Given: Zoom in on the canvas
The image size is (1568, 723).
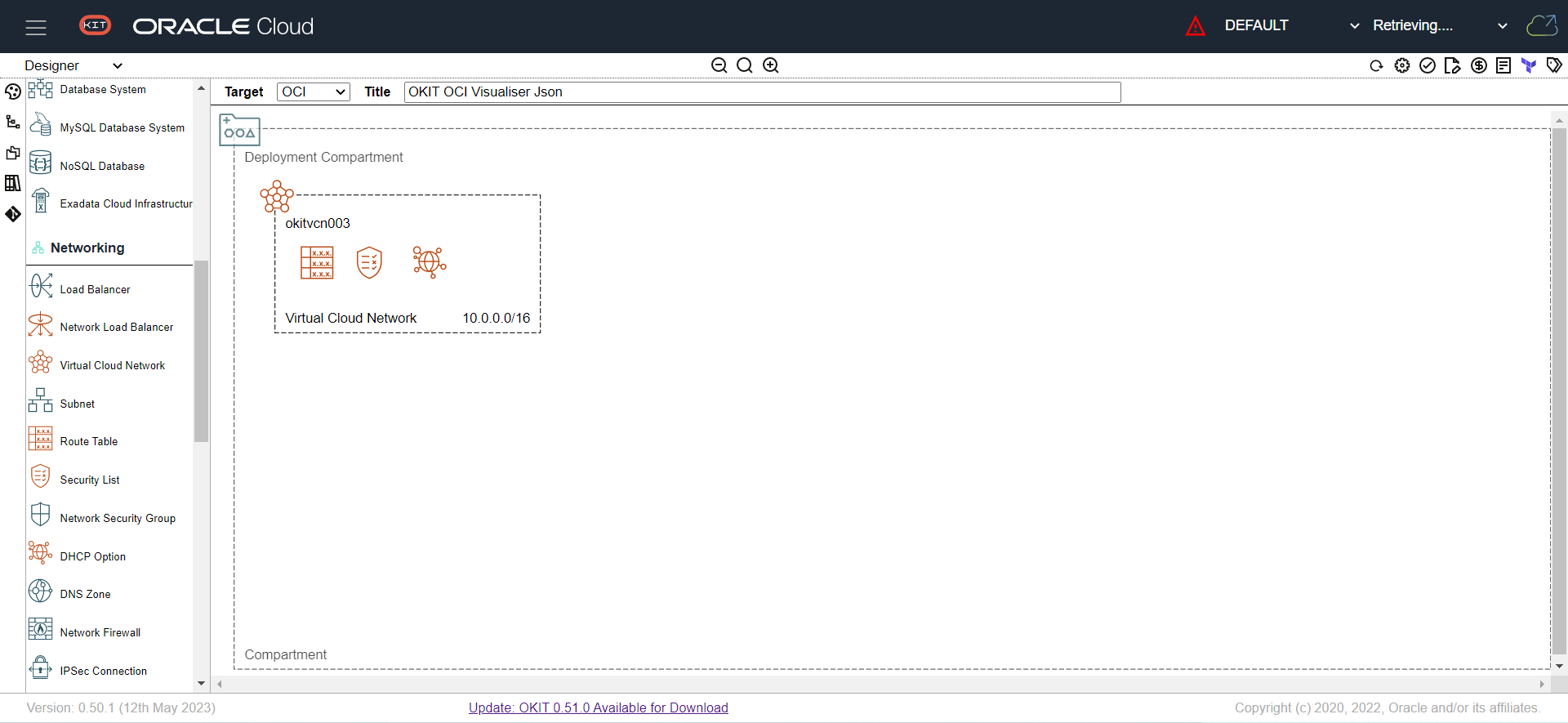Looking at the screenshot, I should [x=771, y=65].
